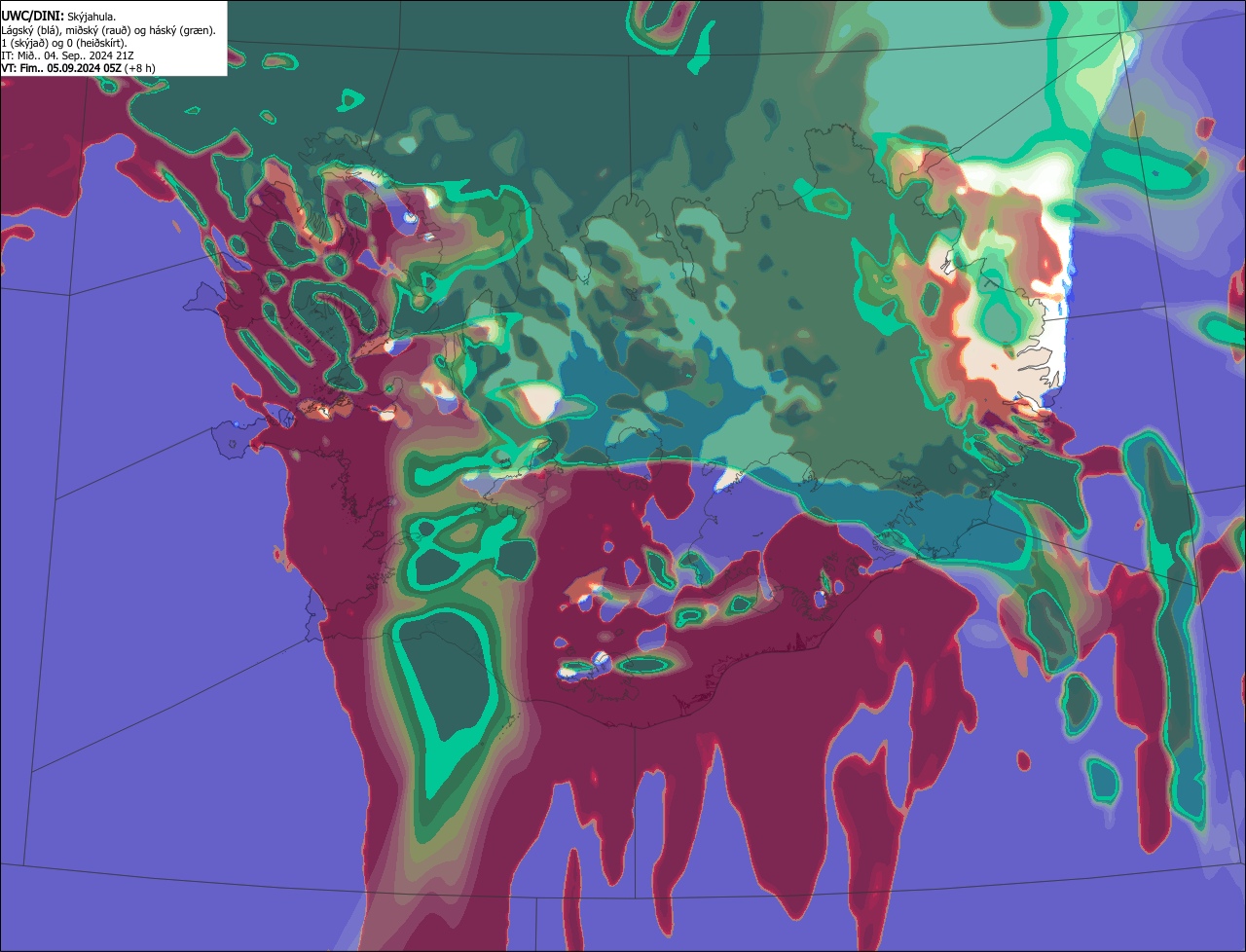Click the 'IT: Mið.. 04. Sep.. 2024 21Z' line
Screen dimensions: 1246x952
point(67,55)
